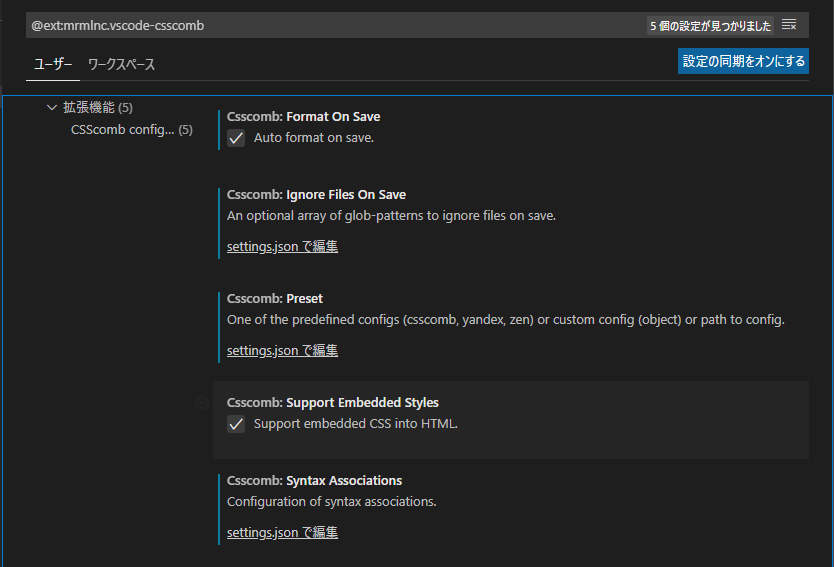This screenshot has width=834, height=567.
Task: Click the 5 個の設定が見つかりました count badge
Action: 710,26
